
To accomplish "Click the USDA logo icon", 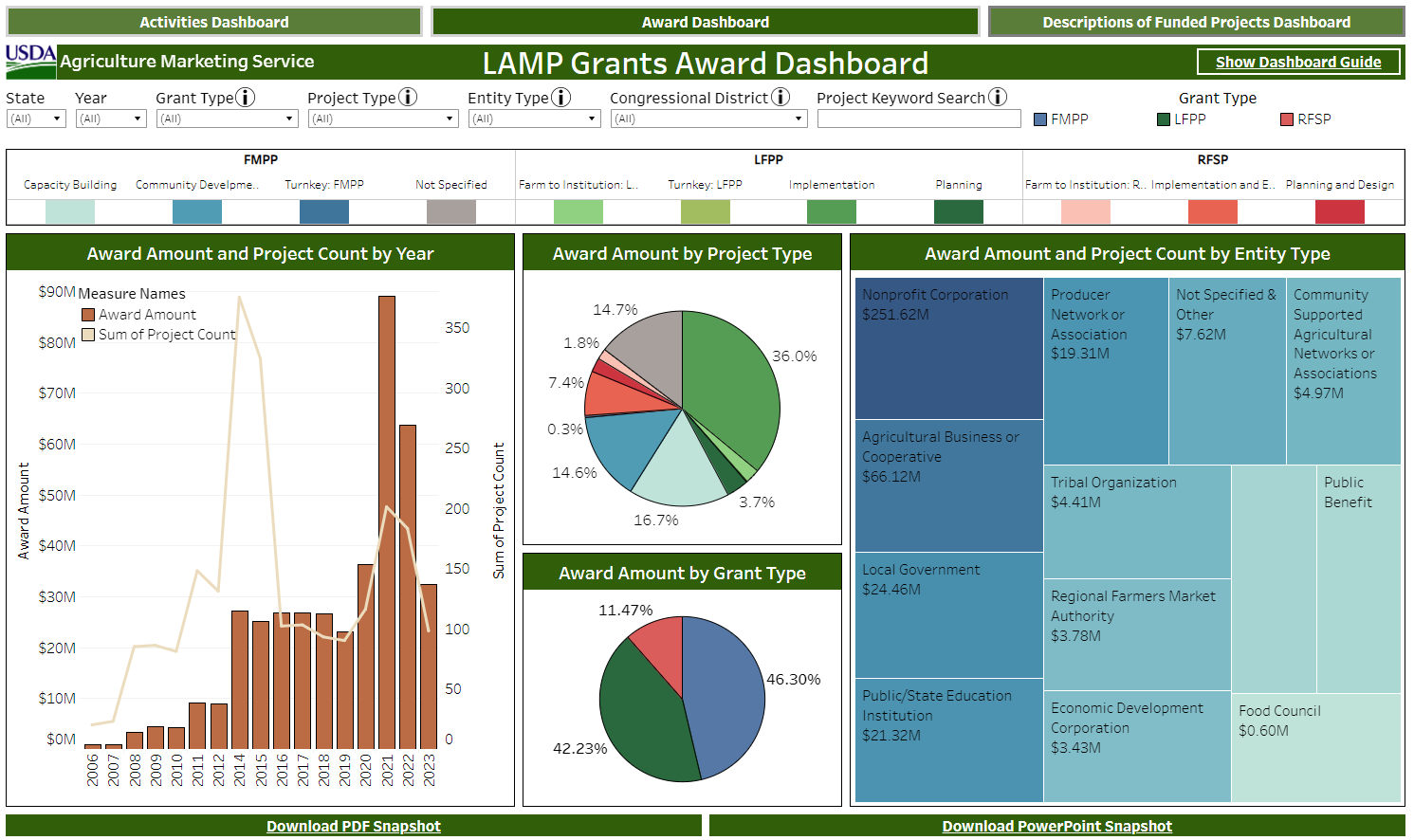I will (31, 62).
